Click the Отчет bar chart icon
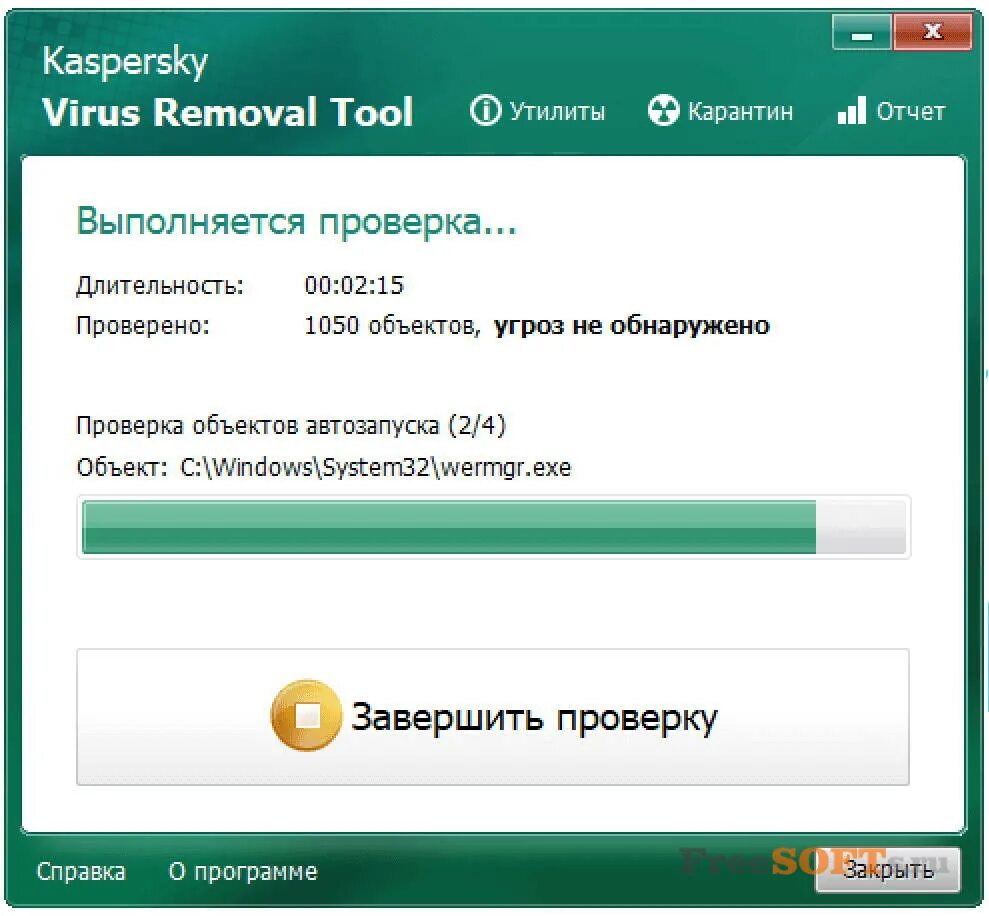This screenshot has height=916, width=989. pos(851,110)
